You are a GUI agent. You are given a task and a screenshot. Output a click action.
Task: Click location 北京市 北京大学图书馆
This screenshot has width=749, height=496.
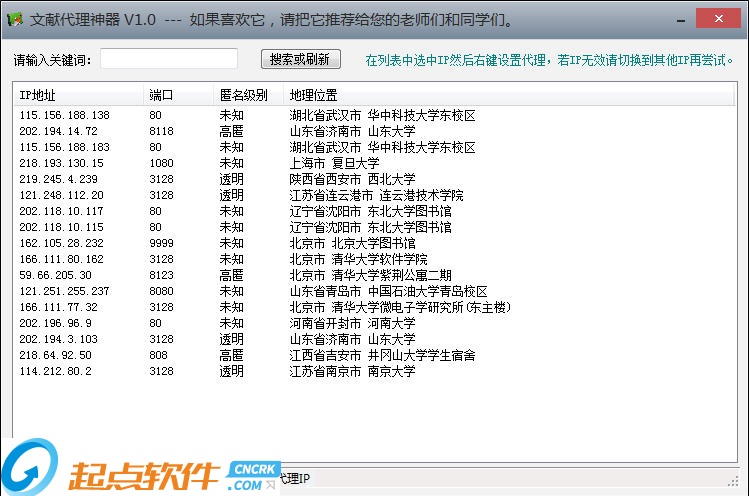coord(353,243)
